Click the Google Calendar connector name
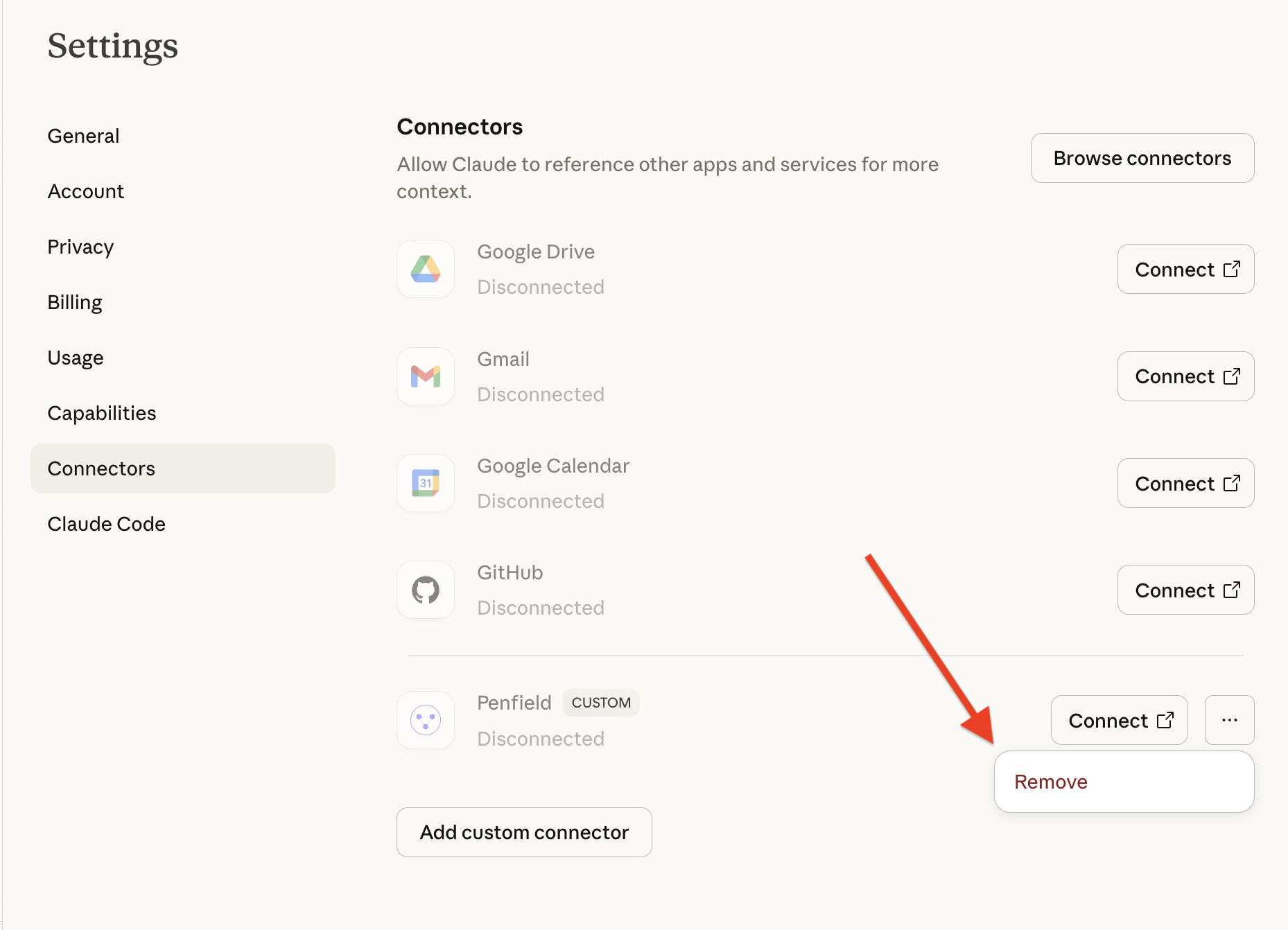The width and height of the screenshot is (1288, 930). (x=553, y=466)
